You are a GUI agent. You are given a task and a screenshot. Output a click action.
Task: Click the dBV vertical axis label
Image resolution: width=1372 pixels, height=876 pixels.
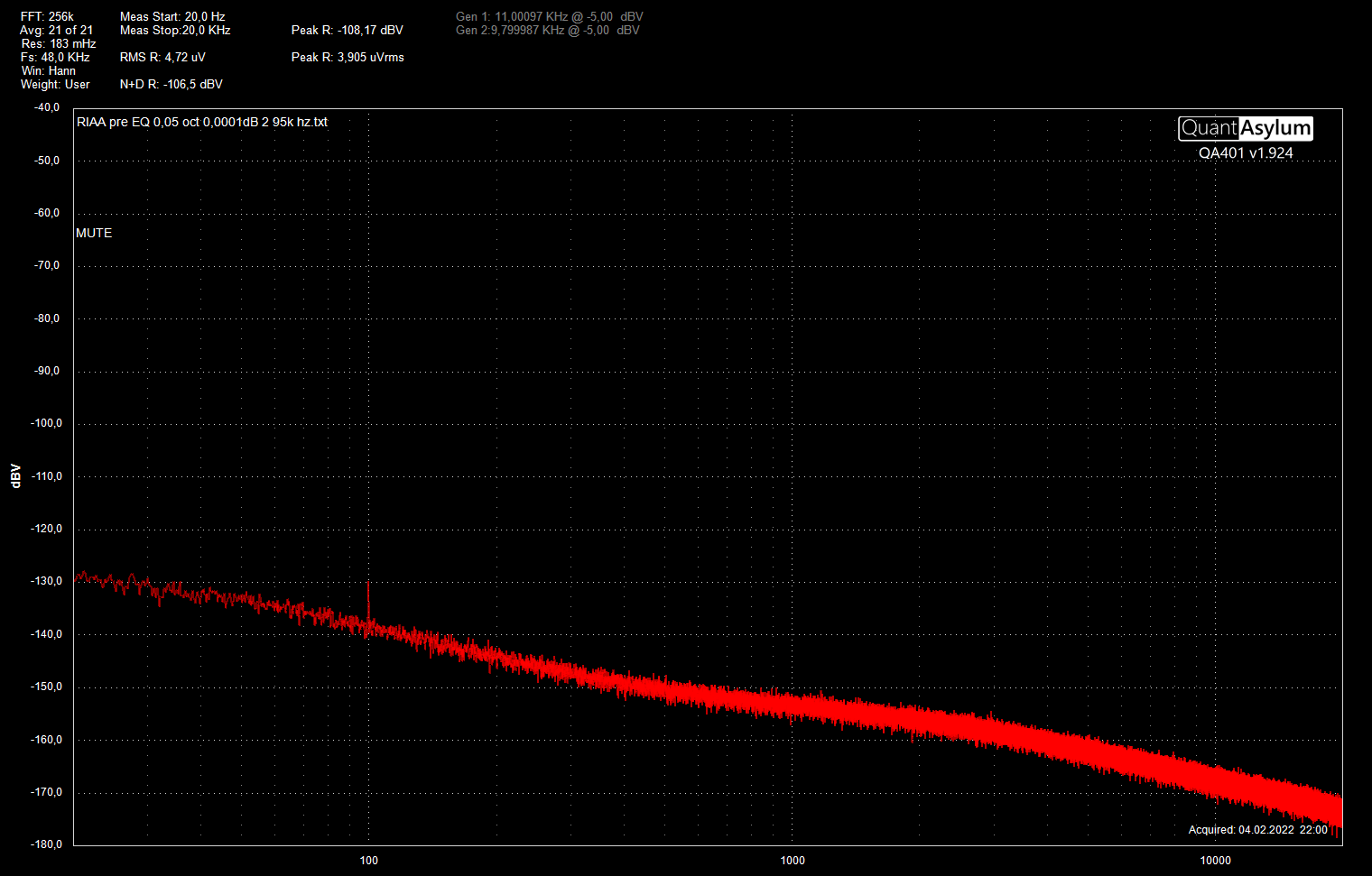[15, 476]
